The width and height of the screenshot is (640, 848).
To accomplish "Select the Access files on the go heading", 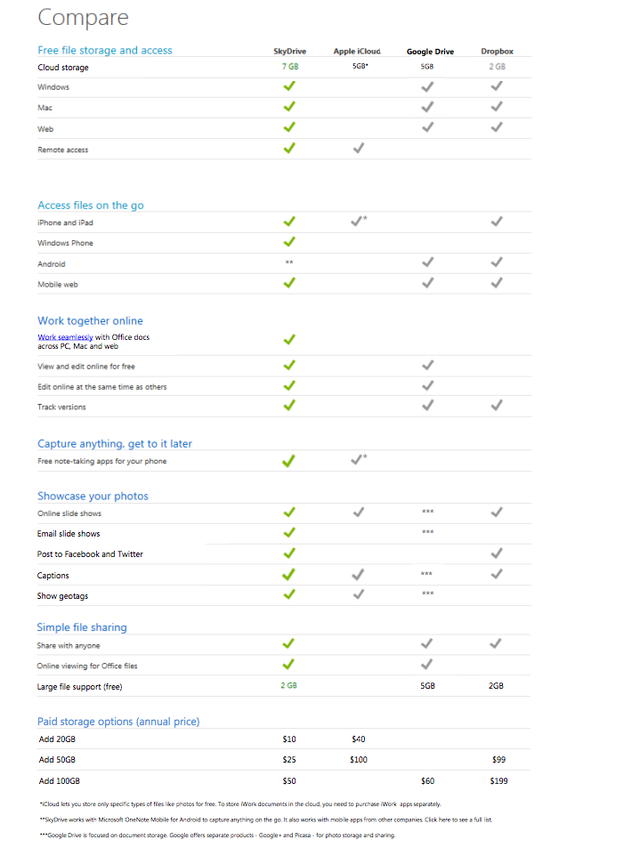I will click(90, 206).
